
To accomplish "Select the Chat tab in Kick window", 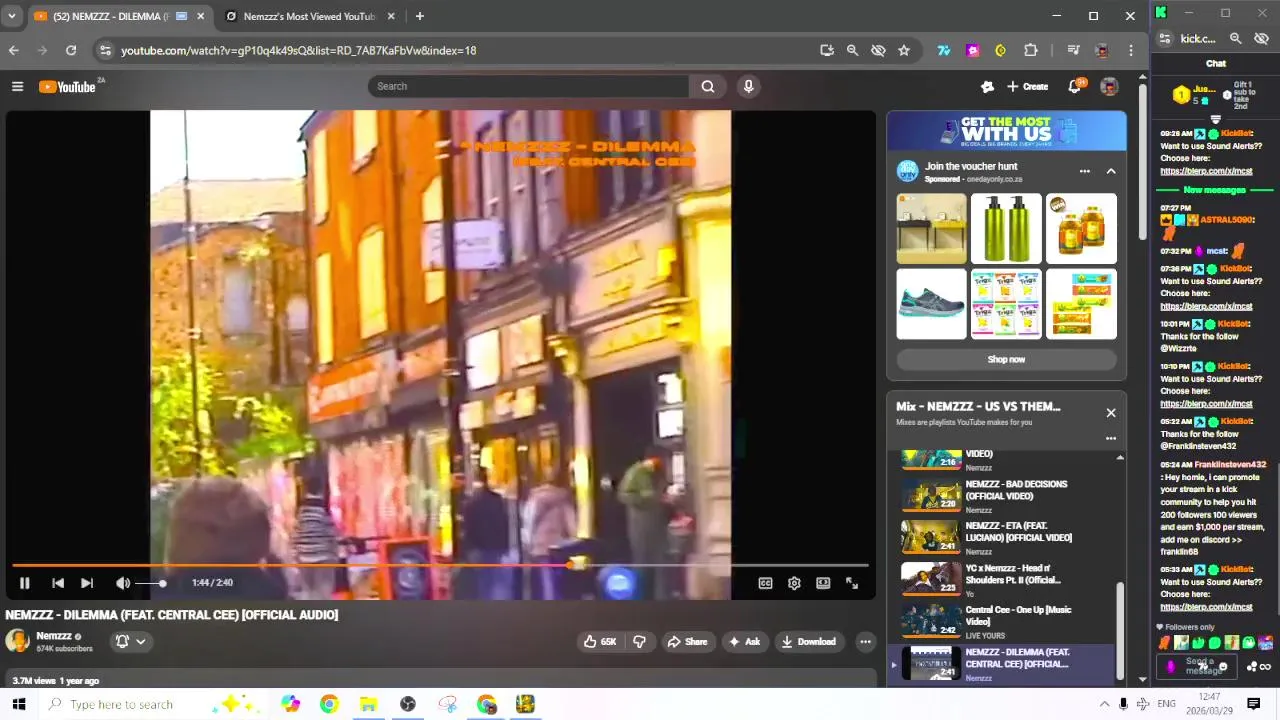I will pos(1215,63).
